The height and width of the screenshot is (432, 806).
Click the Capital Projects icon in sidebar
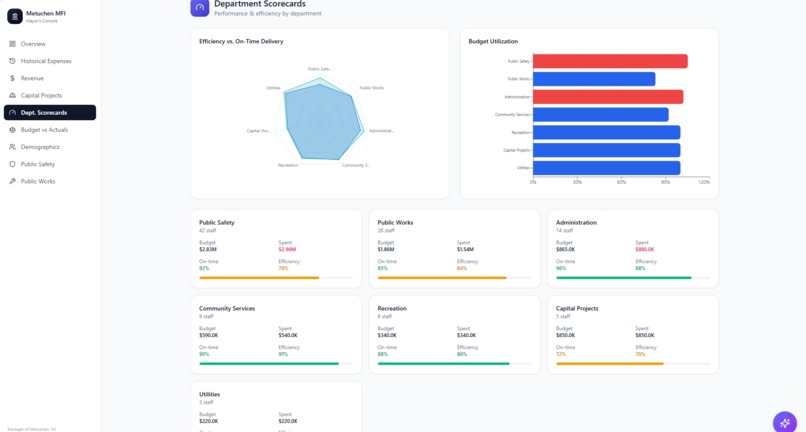[x=12, y=95]
